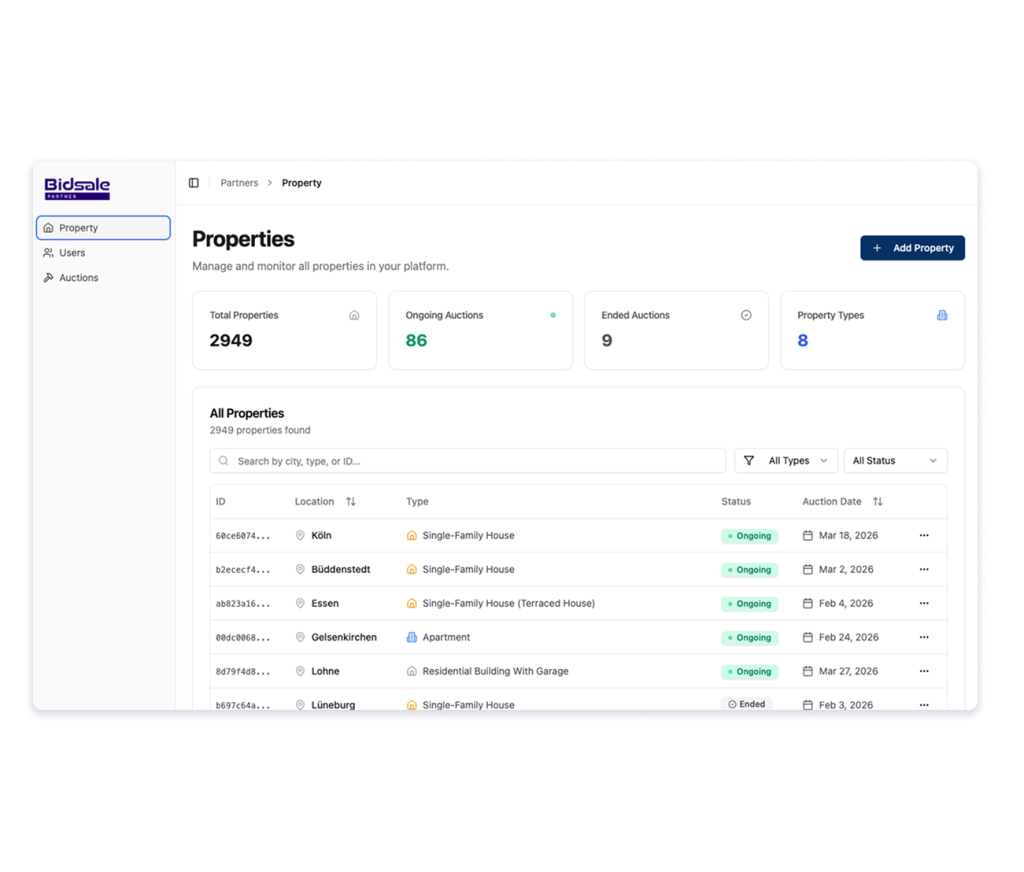Image resolution: width=1024 pixels, height=872 pixels.
Task: Click the Apartment building icon in Gelsenkirchen row
Action: point(412,638)
